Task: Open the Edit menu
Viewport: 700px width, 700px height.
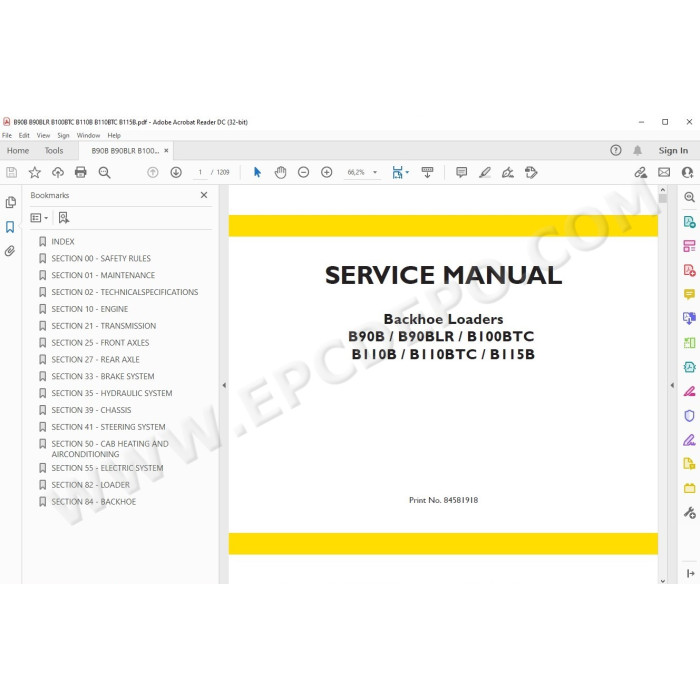Action: [x=24, y=135]
